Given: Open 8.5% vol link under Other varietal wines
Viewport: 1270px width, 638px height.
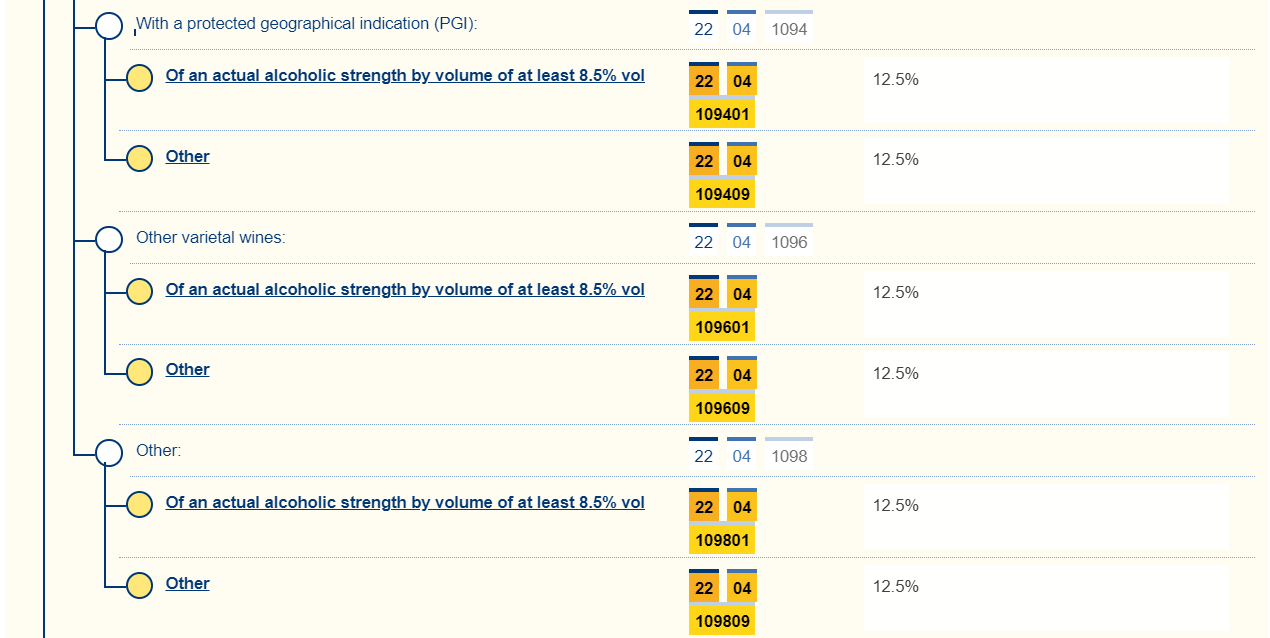Looking at the screenshot, I should coord(405,290).
